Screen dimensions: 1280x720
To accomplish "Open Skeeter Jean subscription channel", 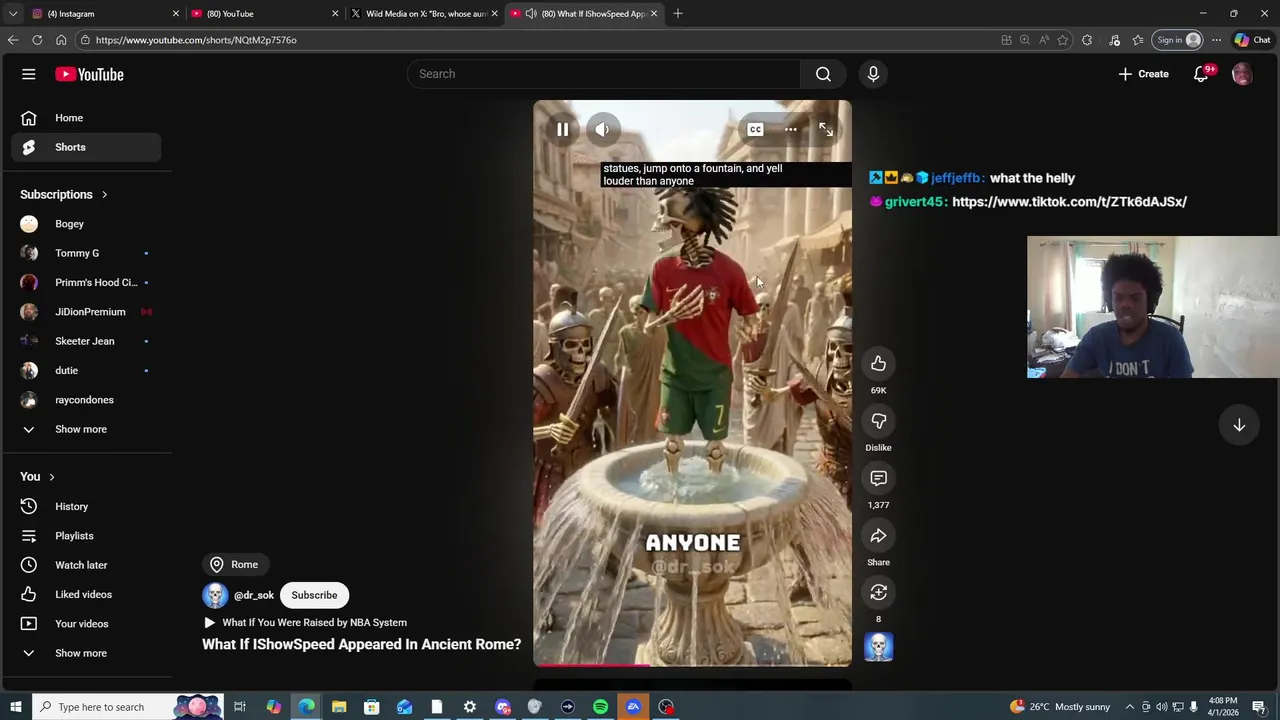I will point(86,341).
